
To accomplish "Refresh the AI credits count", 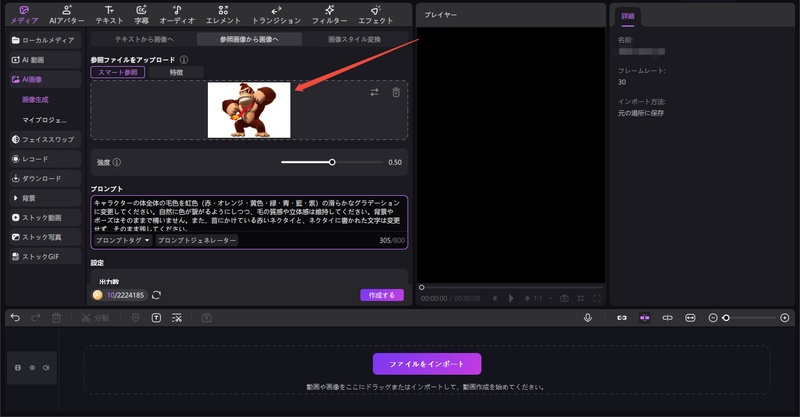I will (157, 295).
